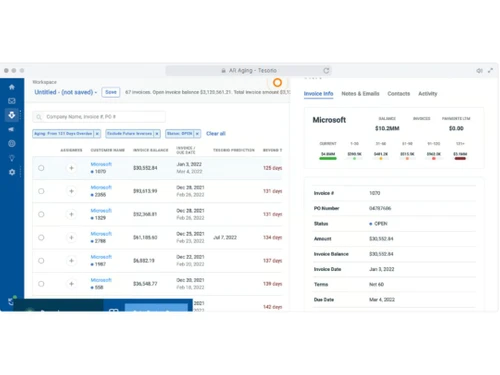Click the $6,882.19 balance cell

click(144, 261)
